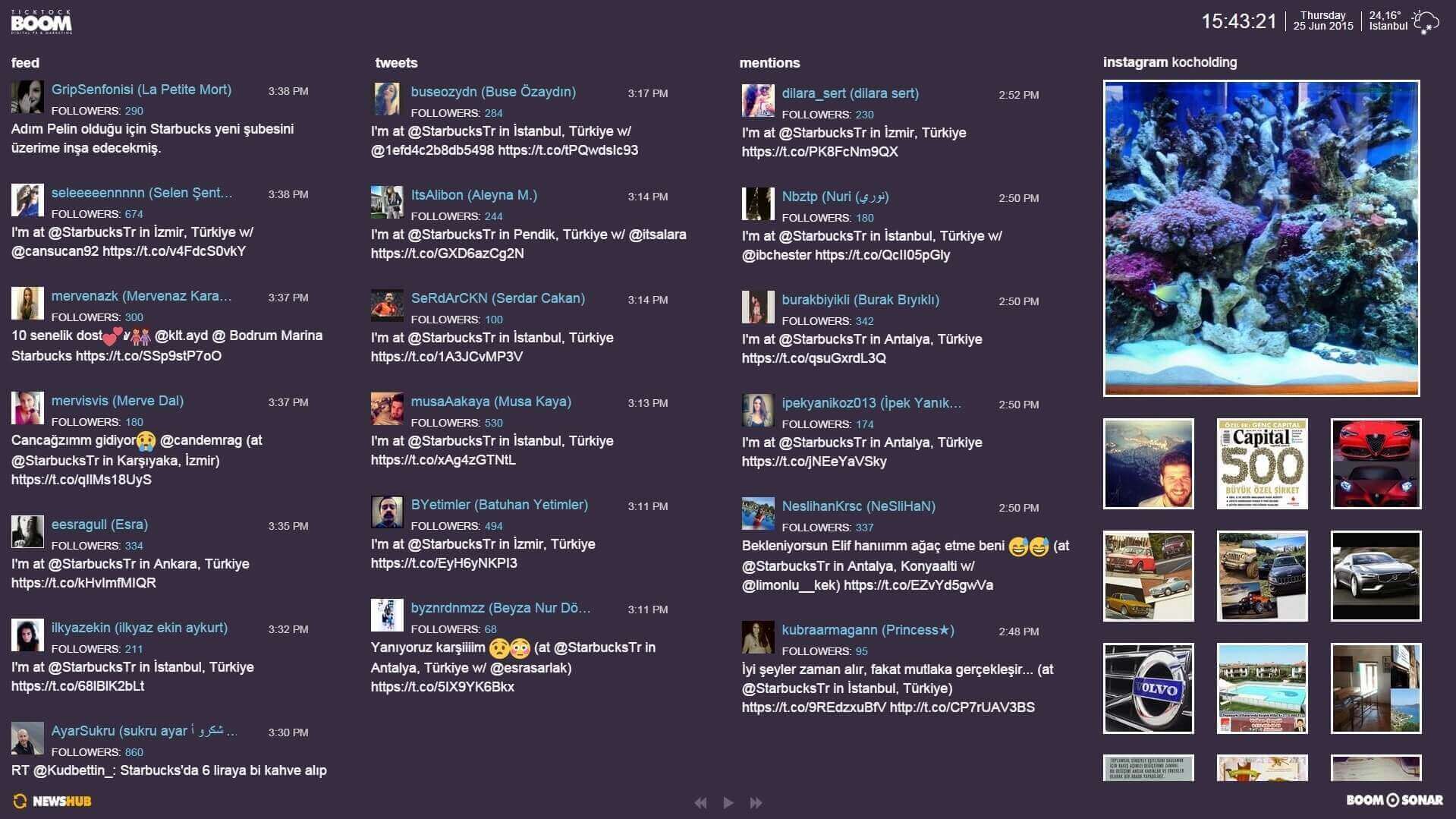Screen dimensions: 1456x819
Task: Open the classic cars collage thumbnail
Action: (1149, 576)
